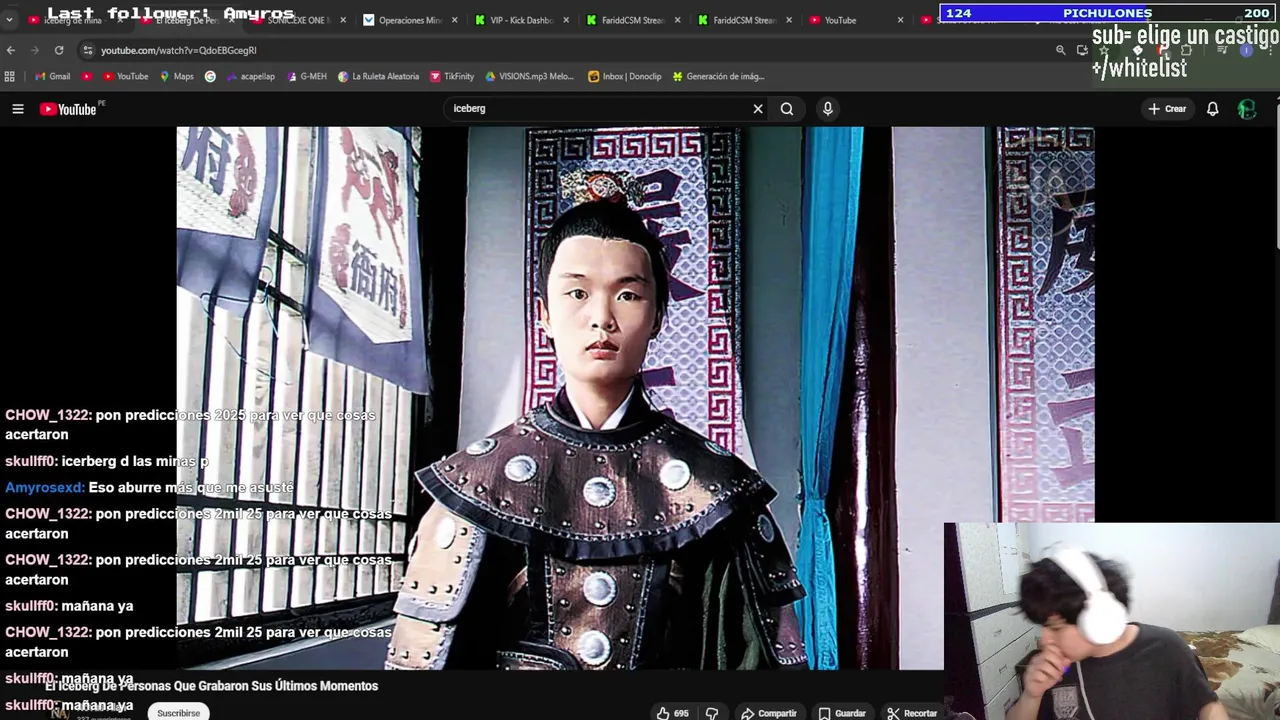Screen dimensions: 1280x720
Task: Click the streamer webcam overlay
Action: coord(1112,621)
